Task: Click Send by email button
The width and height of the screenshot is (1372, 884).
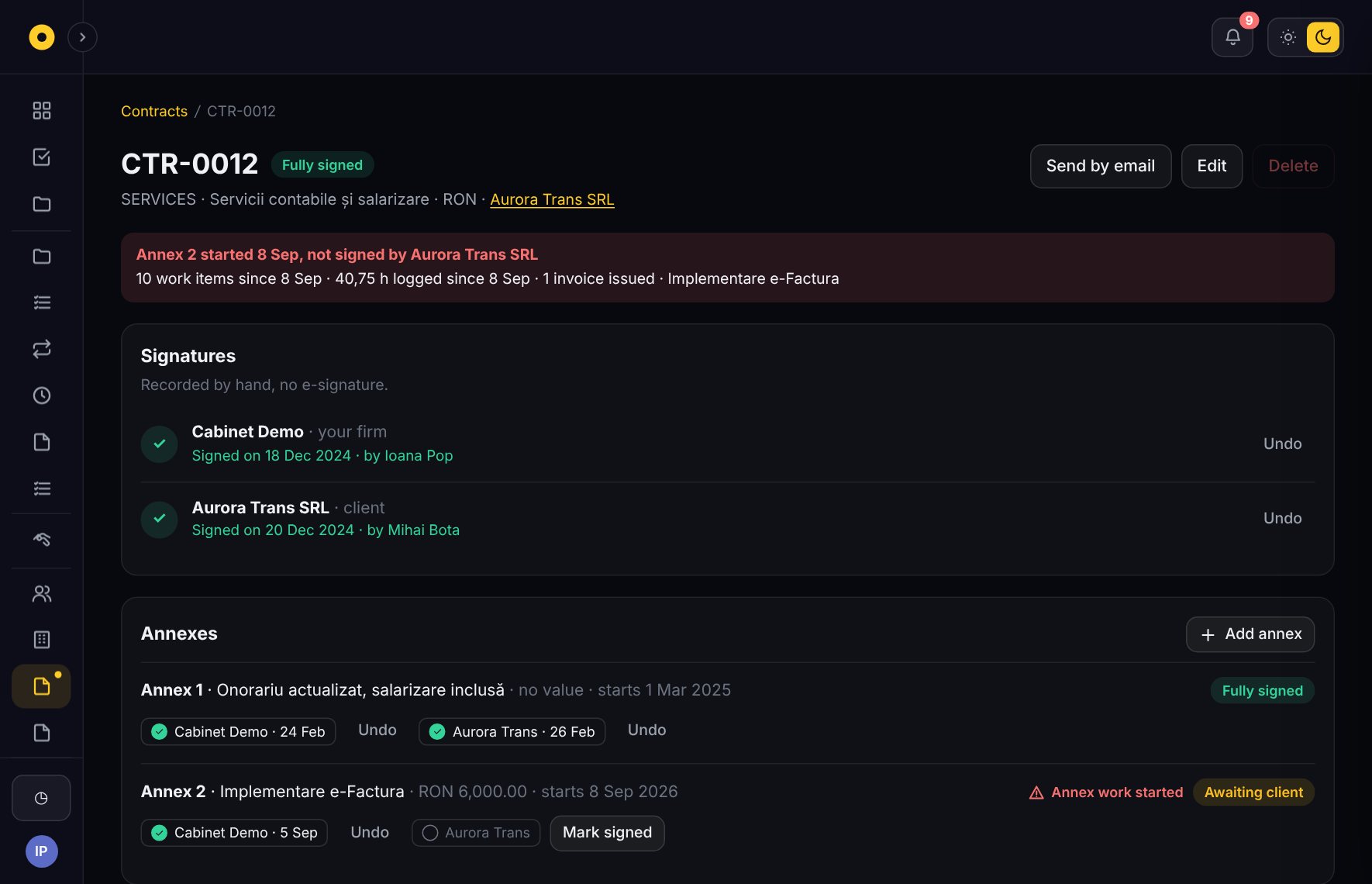Action: tap(1101, 166)
